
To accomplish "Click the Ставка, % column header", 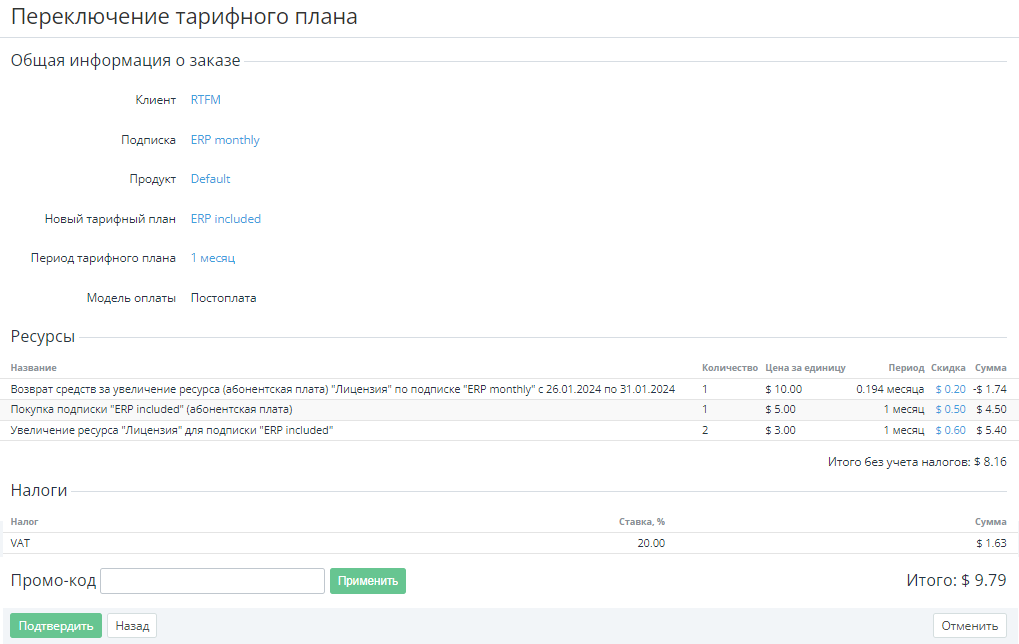I will (642, 522).
